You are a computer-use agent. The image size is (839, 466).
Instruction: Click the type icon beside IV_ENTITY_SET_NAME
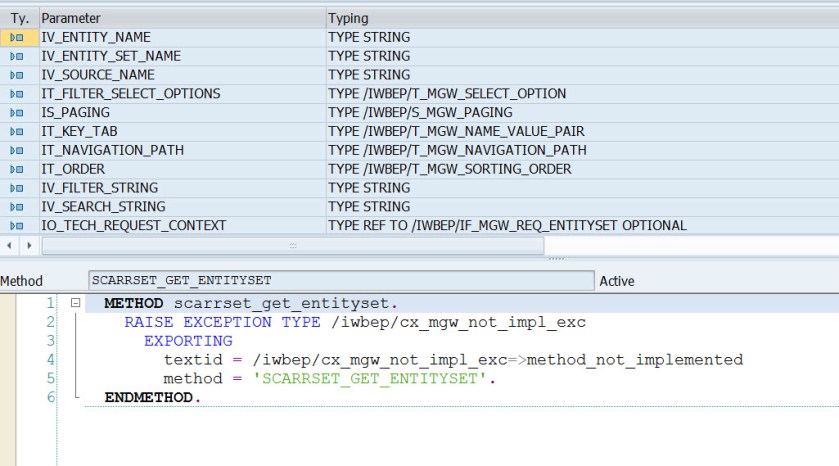(16, 56)
